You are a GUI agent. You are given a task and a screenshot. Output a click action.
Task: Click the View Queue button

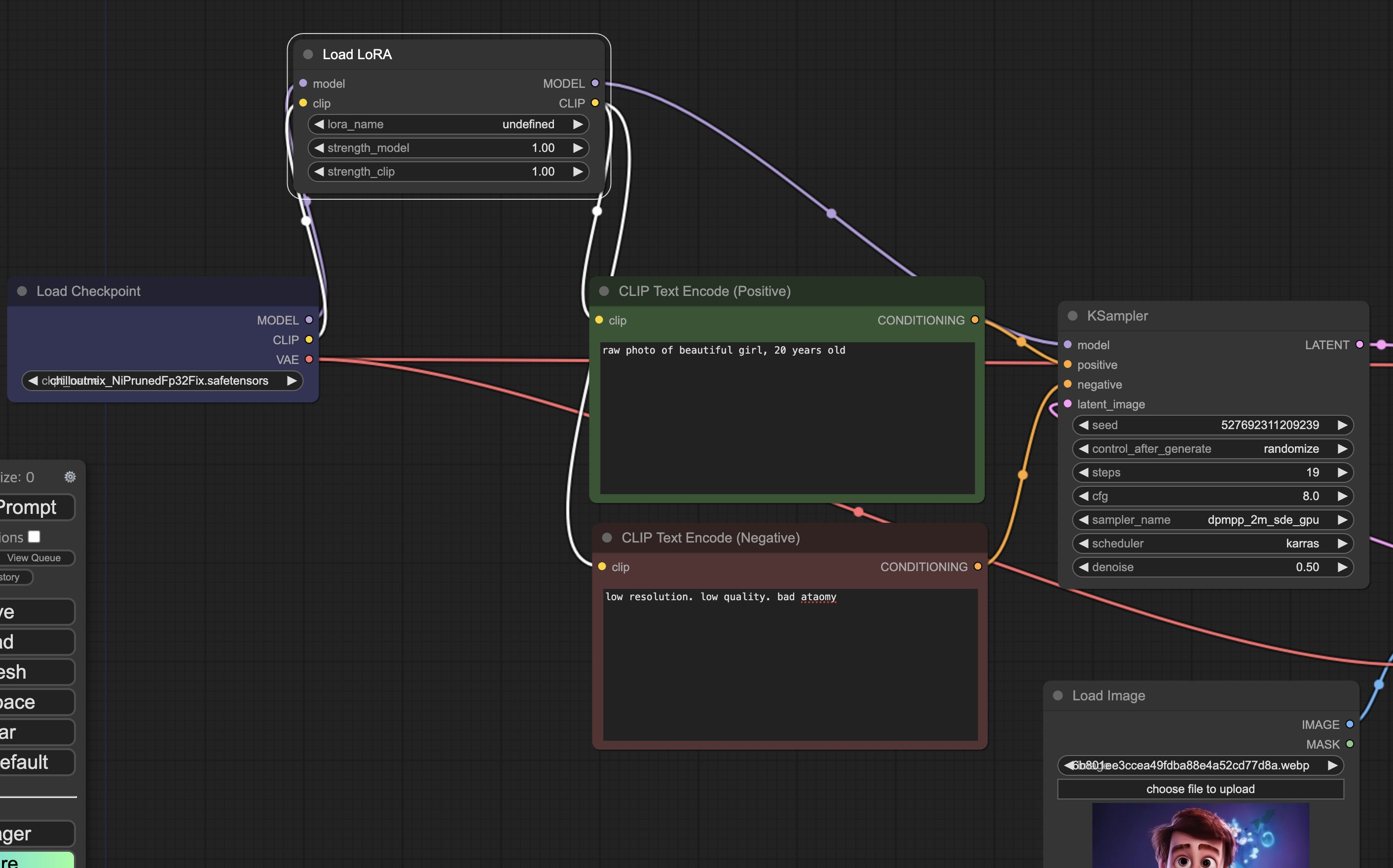coord(35,558)
